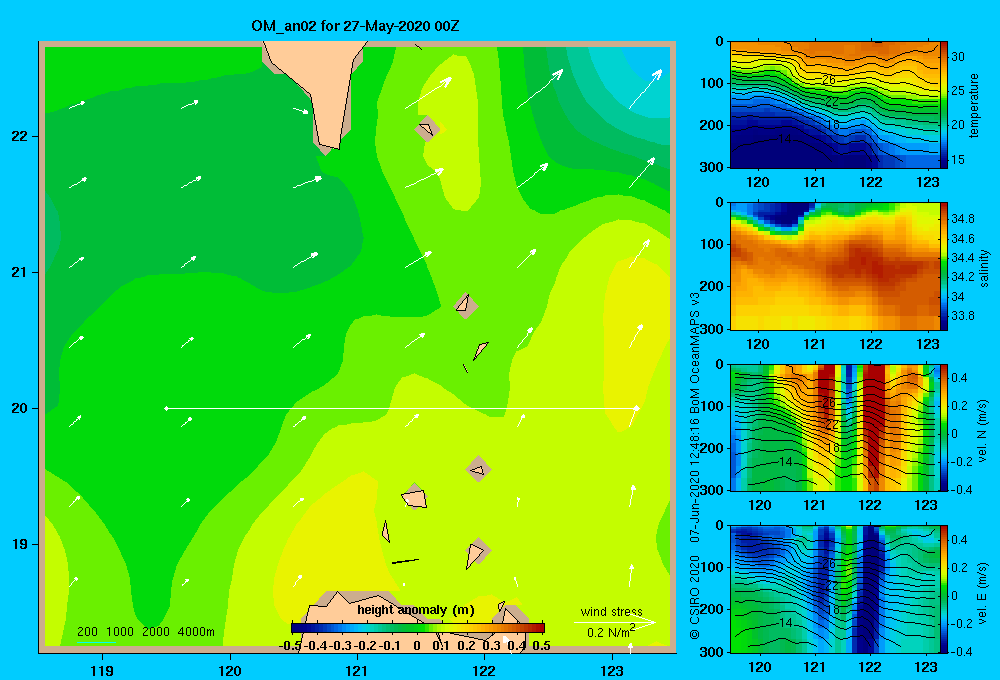
Task: Click the '0.2 N/m2' wind stress value
Action: 611,632
